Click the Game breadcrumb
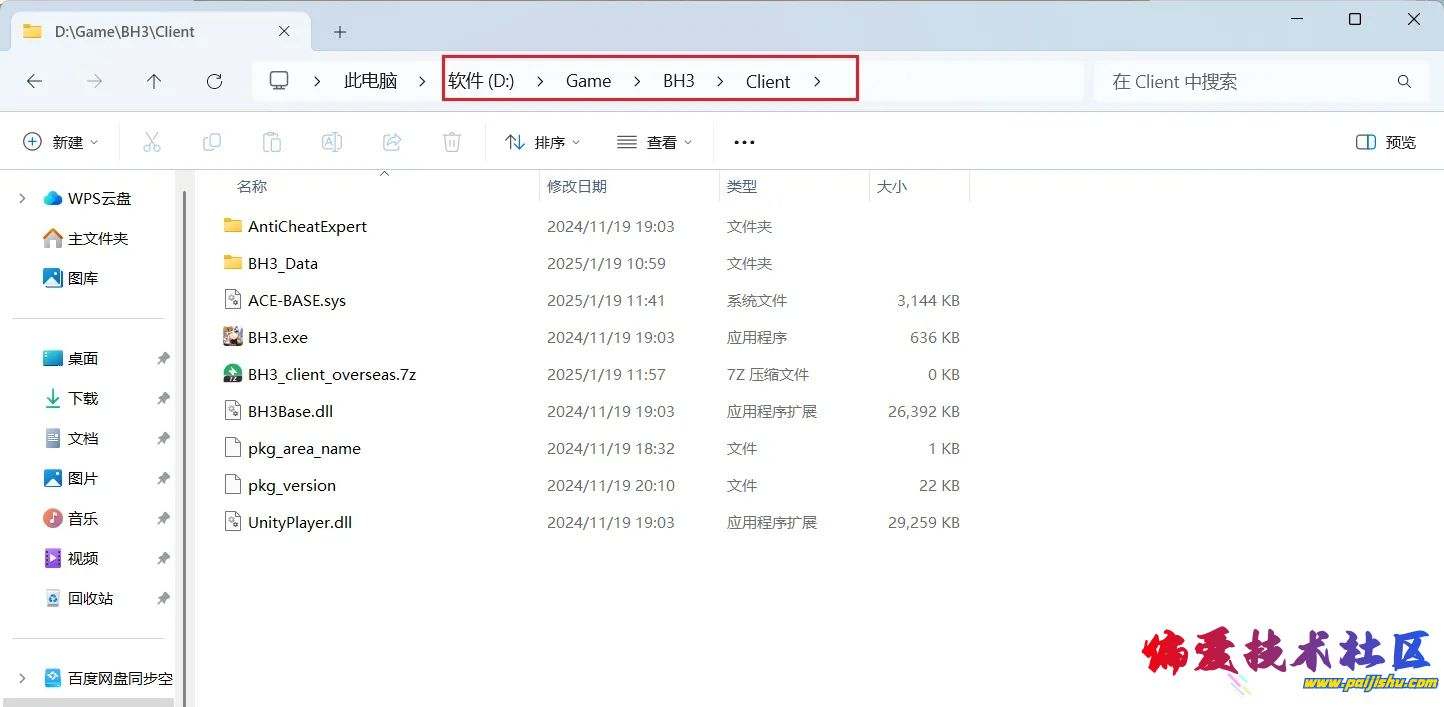This screenshot has width=1444, height=707. (x=588, y=82)
